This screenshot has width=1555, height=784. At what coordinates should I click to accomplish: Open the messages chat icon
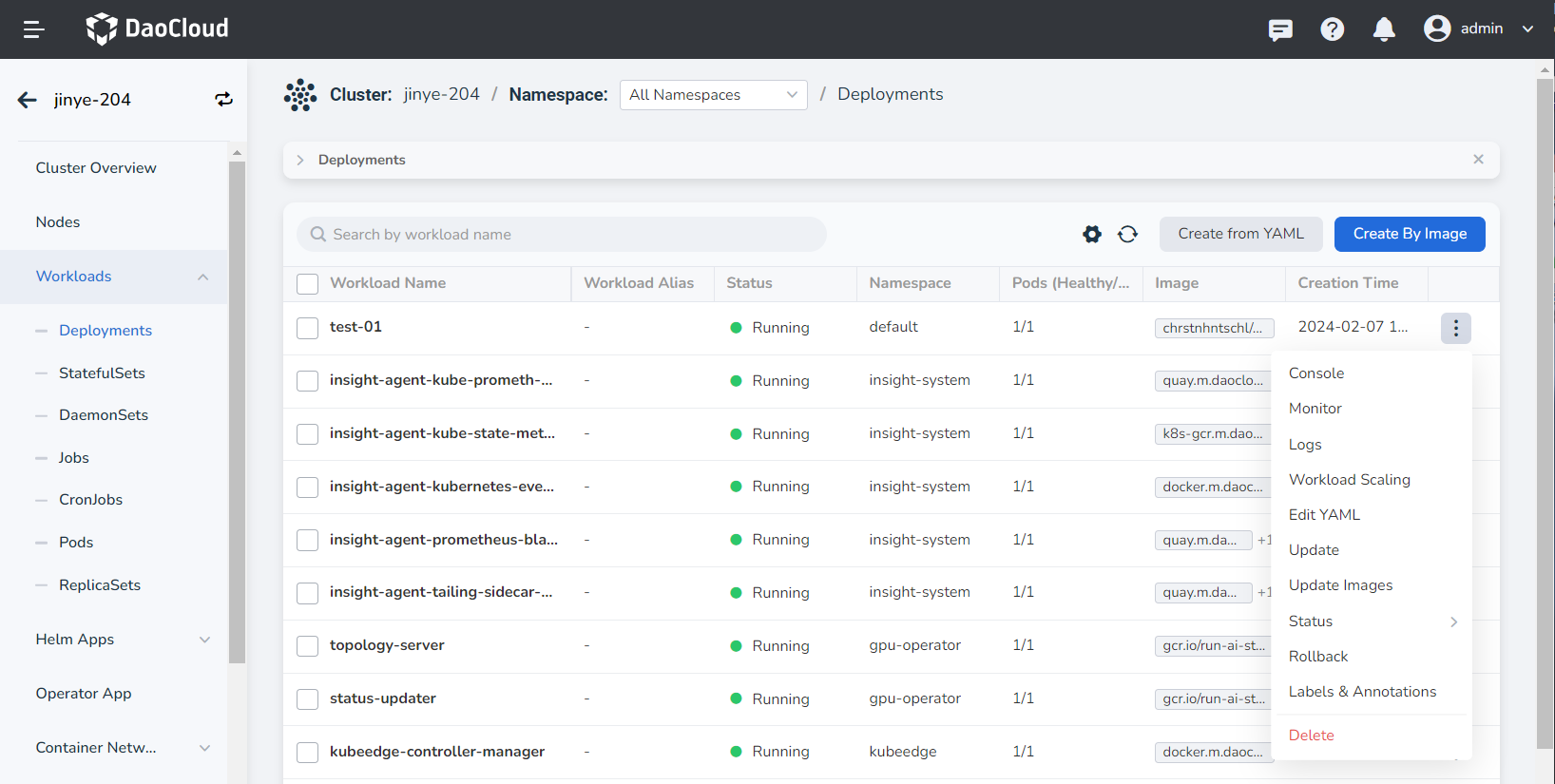tap(1280, 29)
